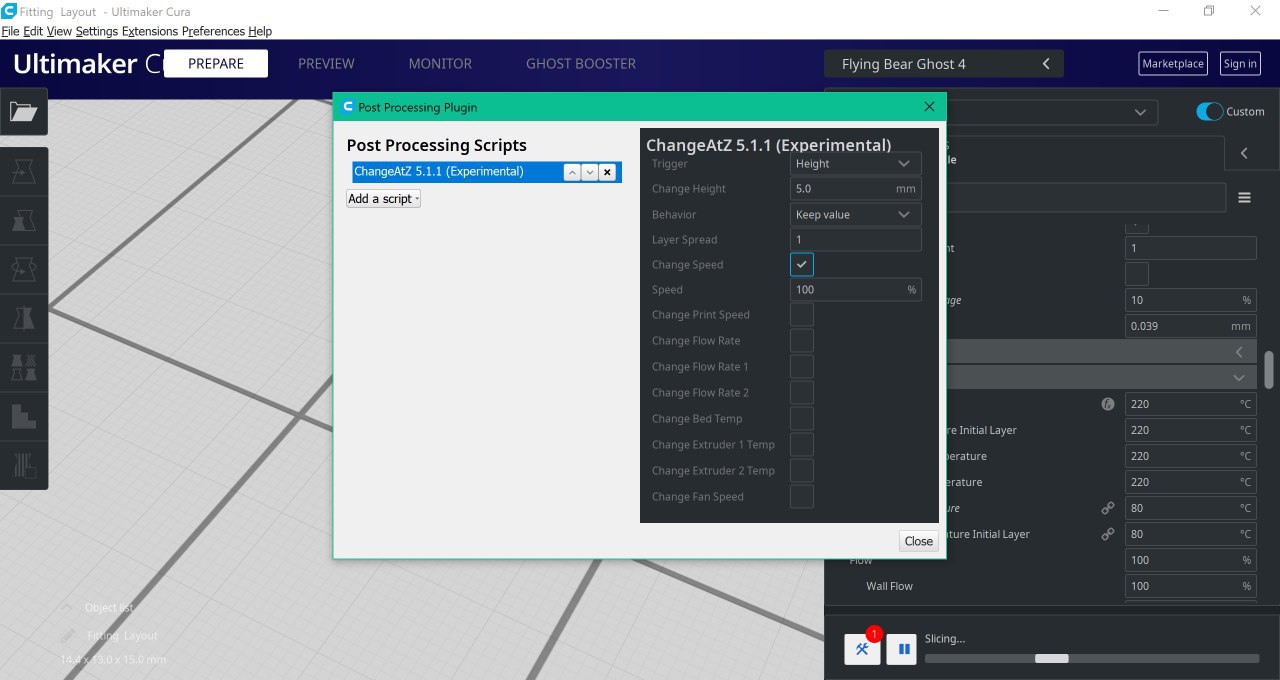
Task: Click the Speed percentage field in the dialog
Action: click(856, 290)
